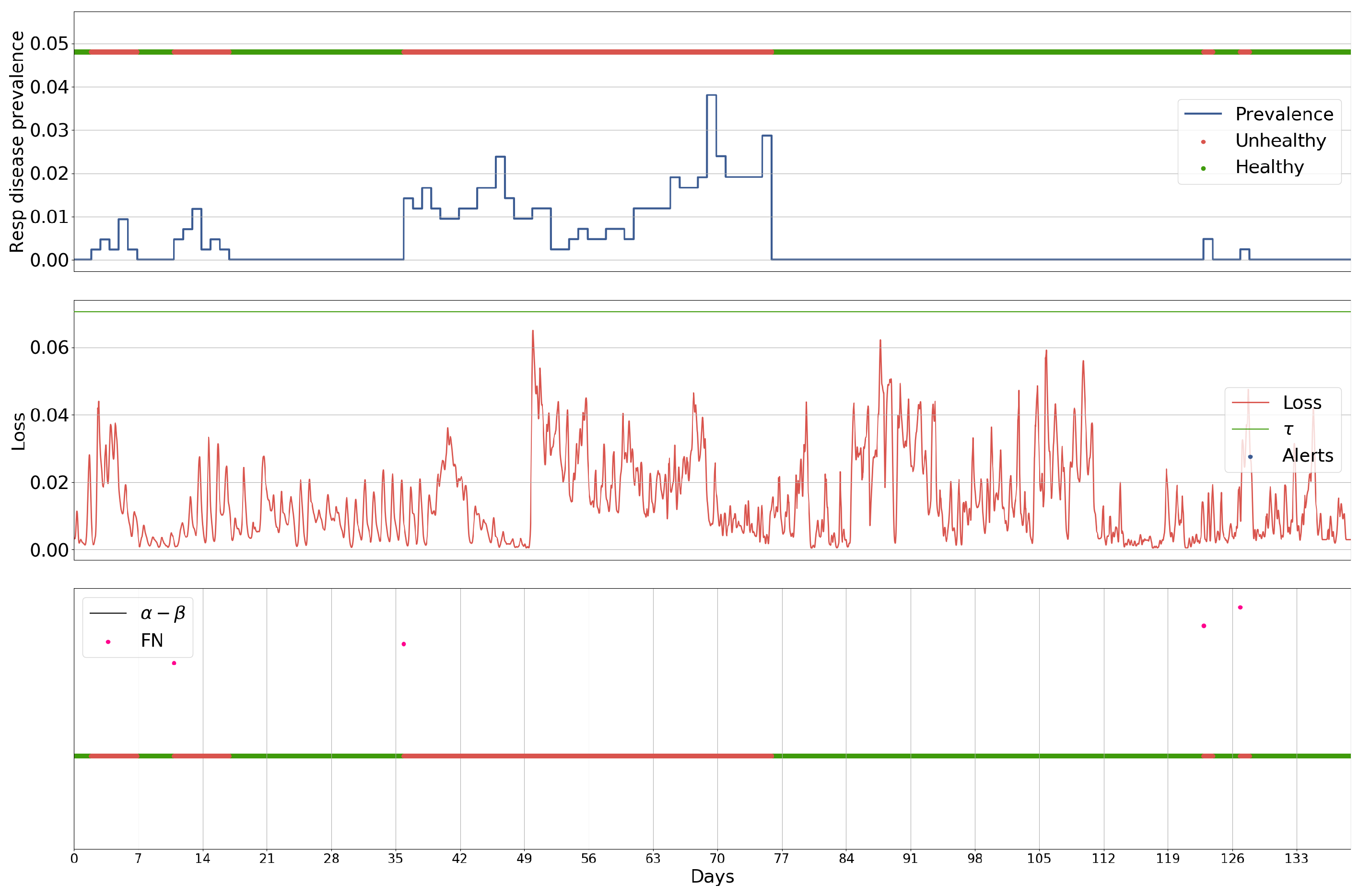Click the tallest loss spike near day 50
Image resolution: width=1359 pixels, height=896 pixels.
tap(533, 331)
